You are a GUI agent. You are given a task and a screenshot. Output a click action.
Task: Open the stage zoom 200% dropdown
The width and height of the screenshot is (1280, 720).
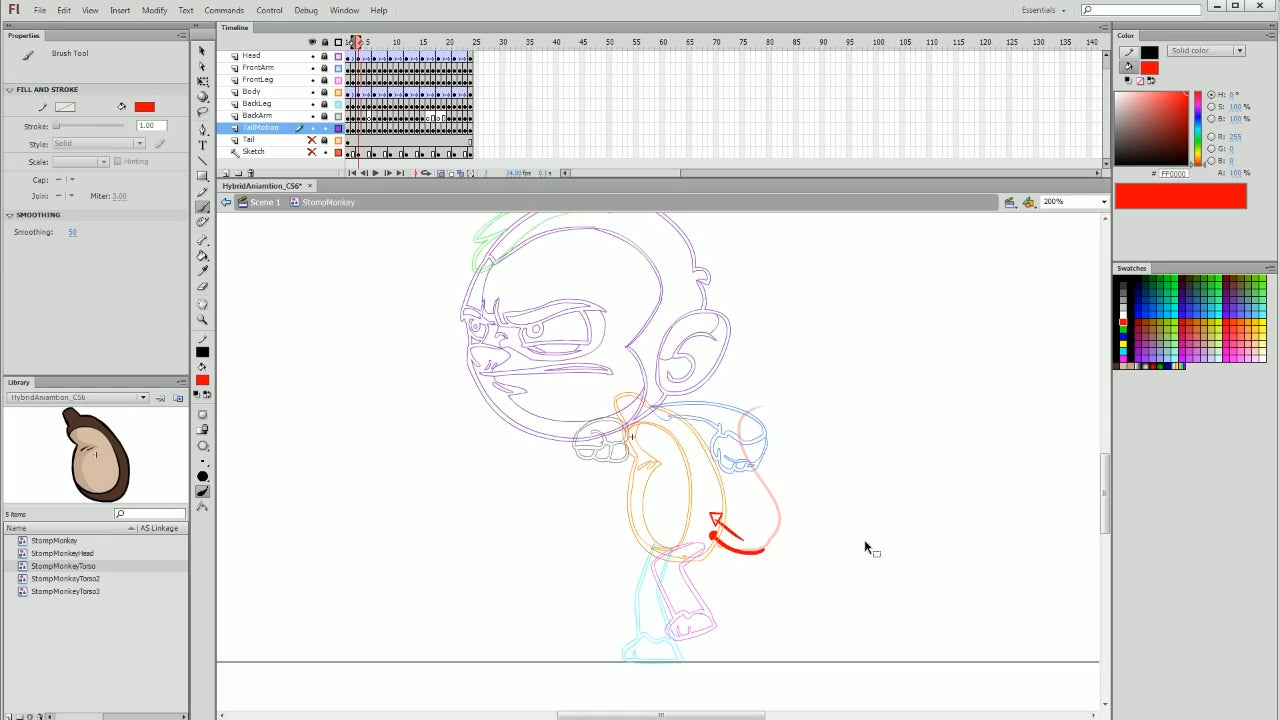pyautogui.click(x=1104, y=202)
